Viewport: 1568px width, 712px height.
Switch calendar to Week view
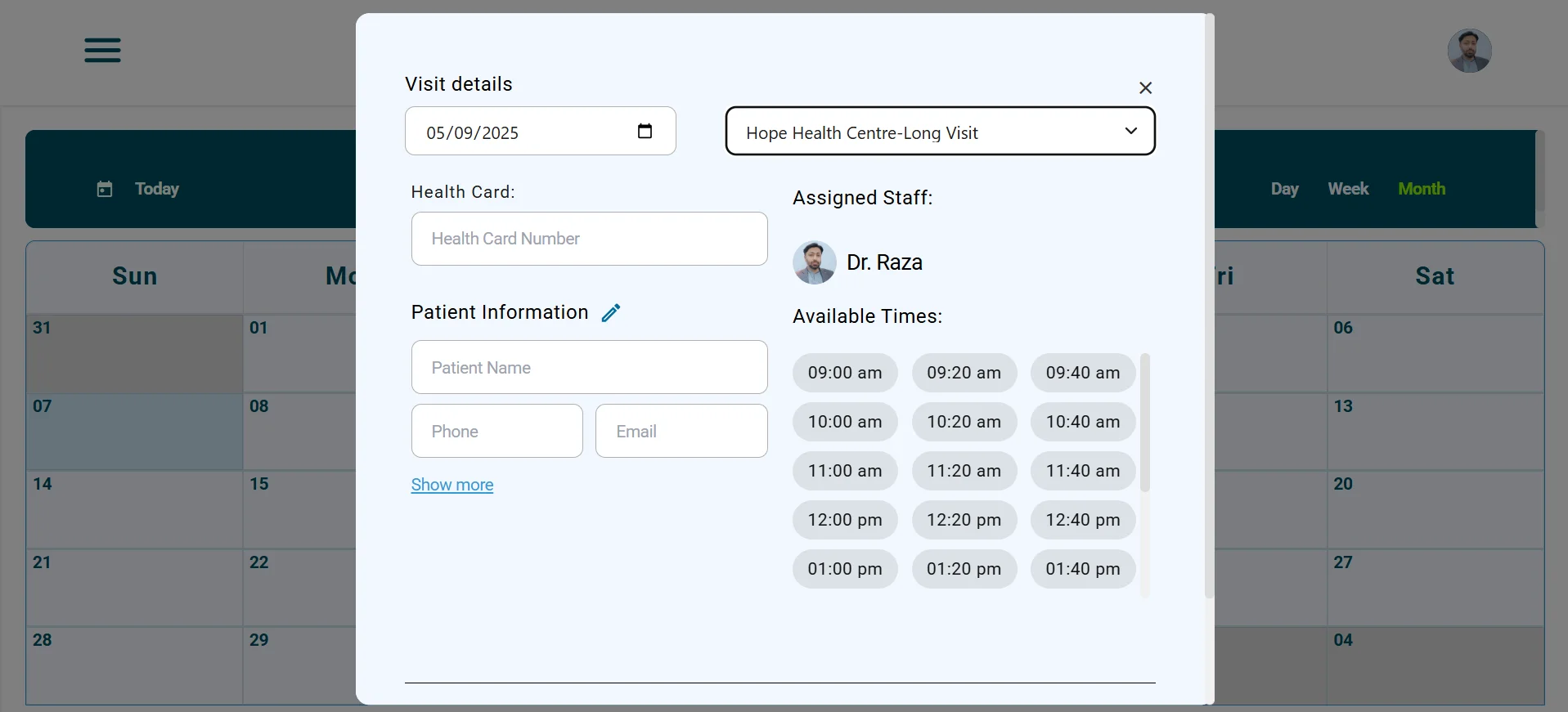click(x=1347, y=189)
